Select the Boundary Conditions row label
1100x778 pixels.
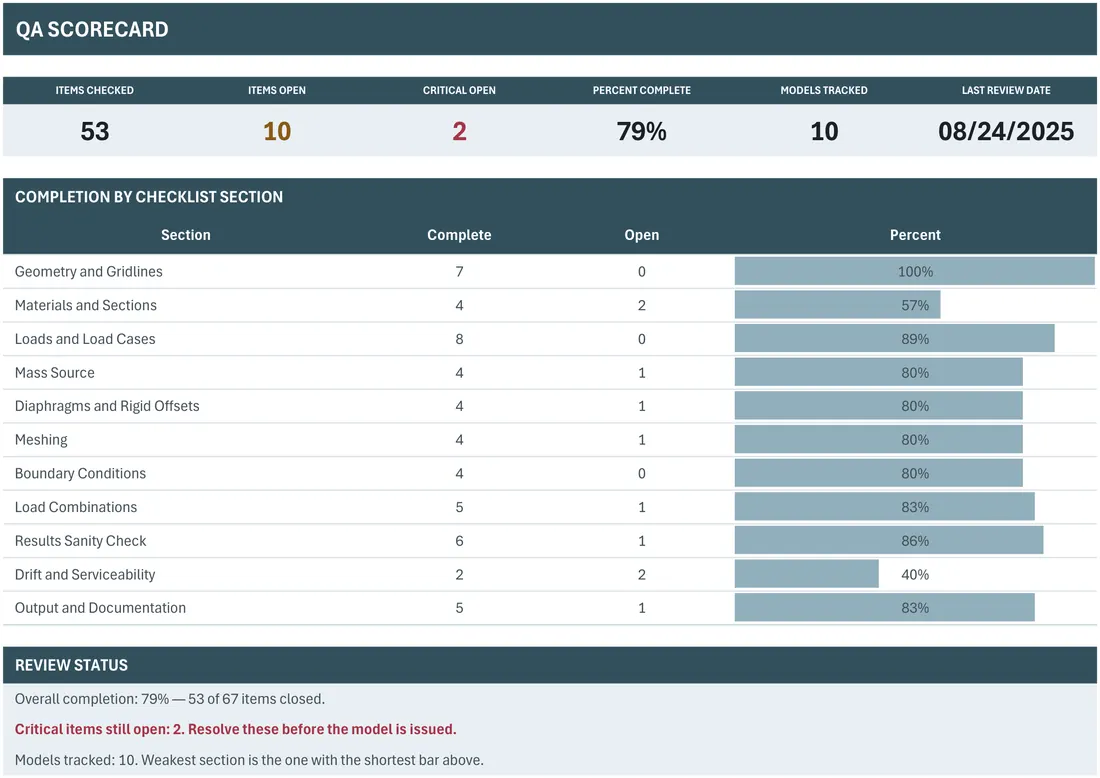80,474
